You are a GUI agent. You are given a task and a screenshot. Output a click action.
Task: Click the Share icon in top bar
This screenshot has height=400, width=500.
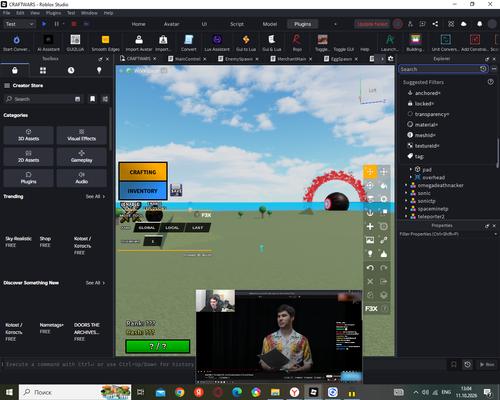coord(435,24)
